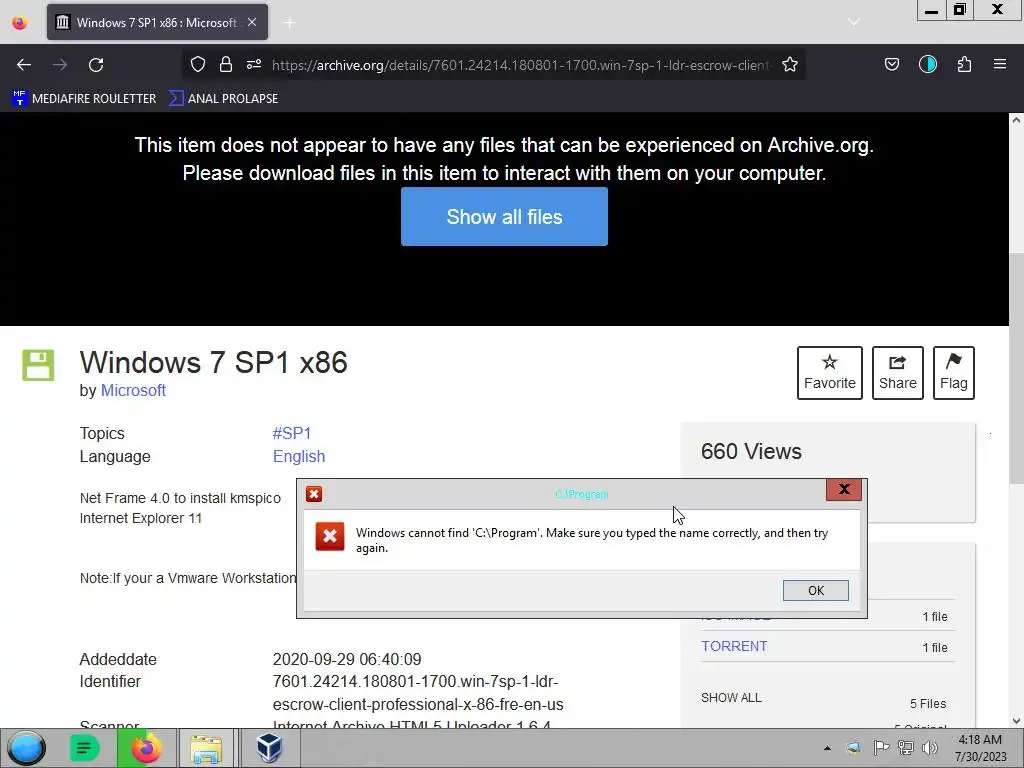Click the page scrollbar down arrow

click(x=1016, y=721)
